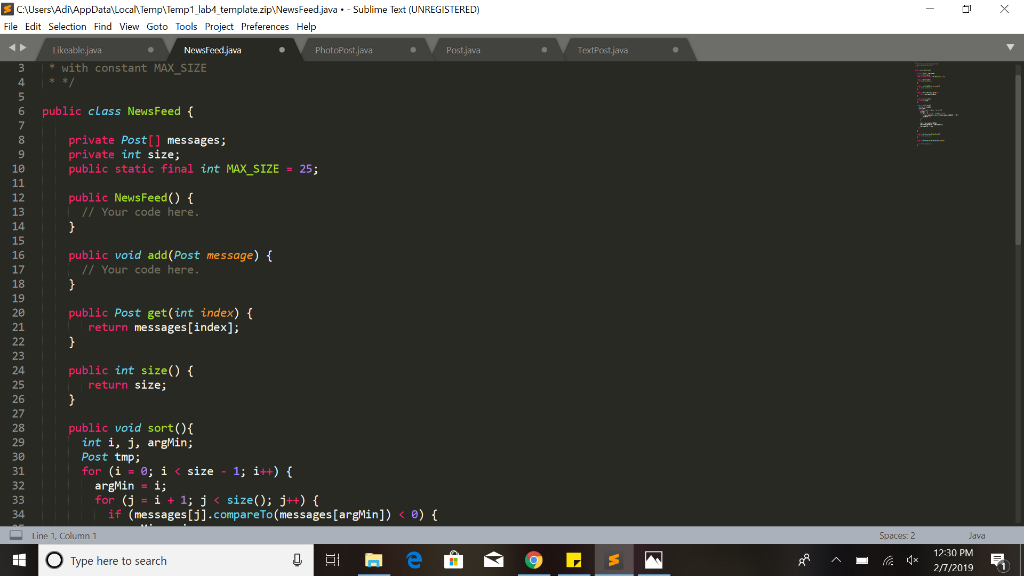The image size is (1024, 576).
Task: Open Task View on the taskbar
Action: 332,560
